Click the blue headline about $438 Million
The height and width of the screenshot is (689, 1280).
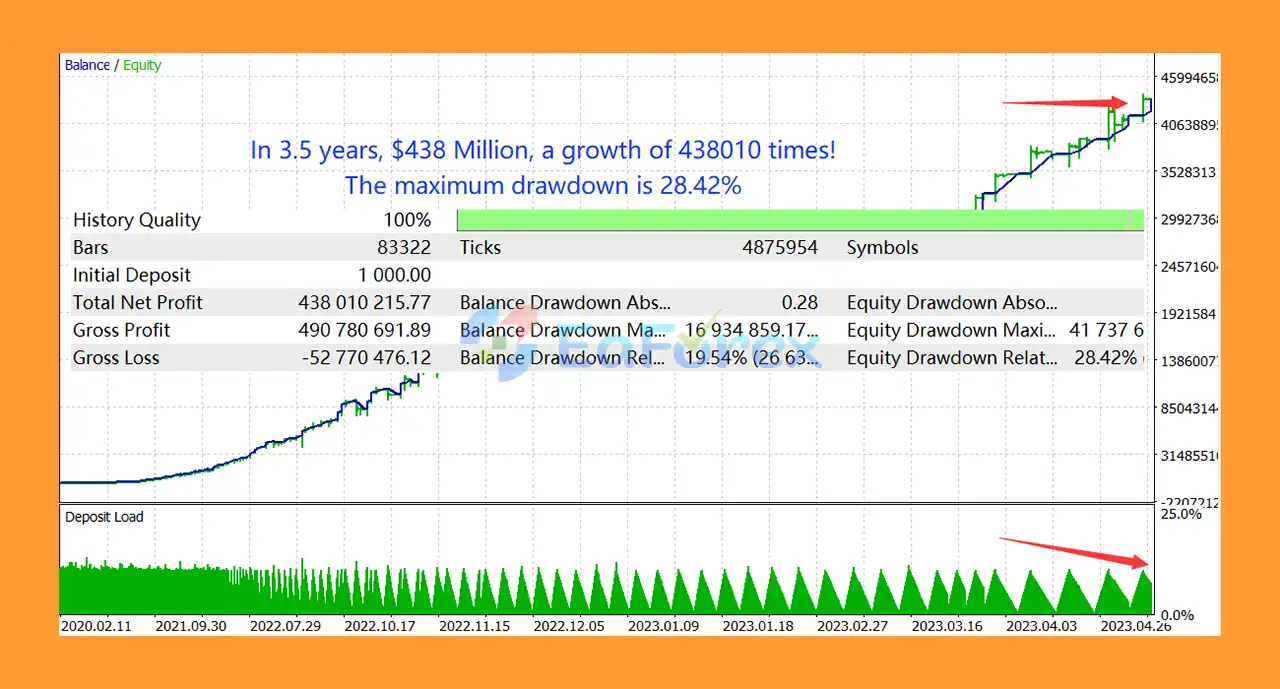tap(543, 151)
